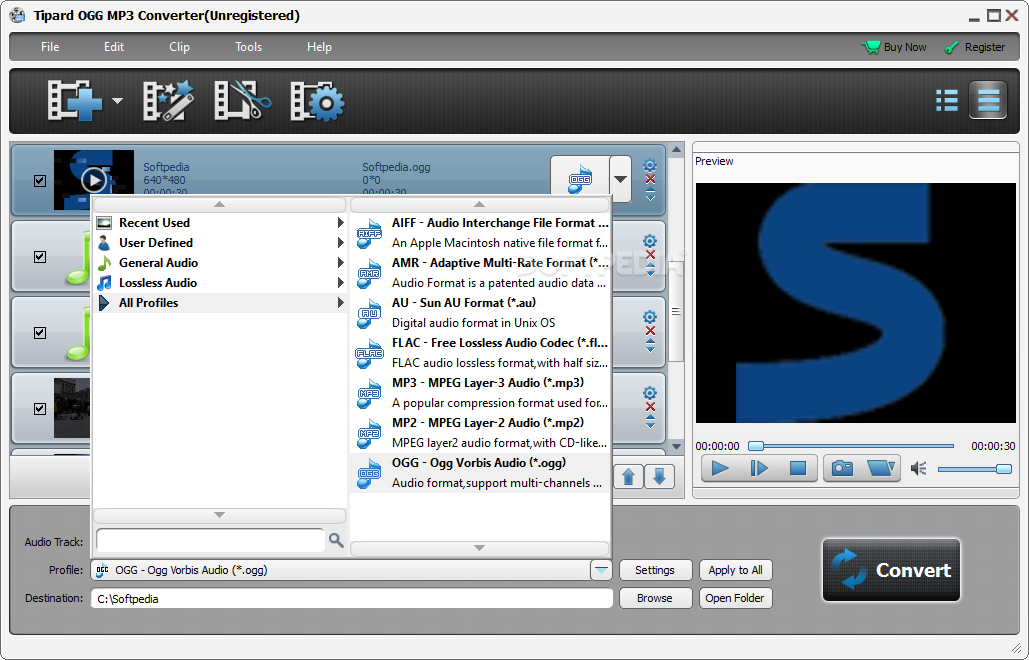This screenshot has height=660, width=1029.
Task: Choose MP3 MPEG Layer-3 Audio
Action: point(480,393)
